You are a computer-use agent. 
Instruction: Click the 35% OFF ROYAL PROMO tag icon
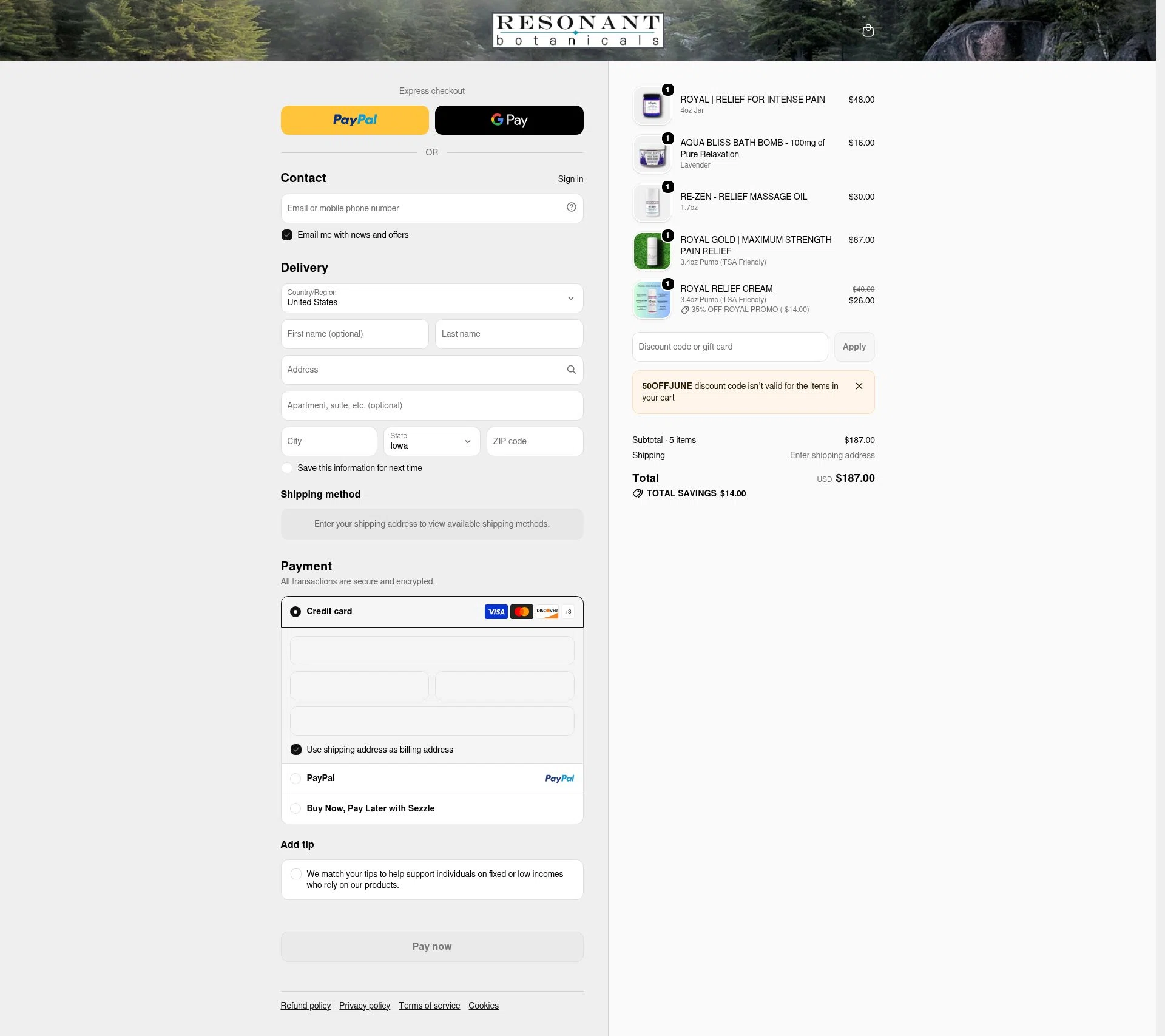pos(684,310)
